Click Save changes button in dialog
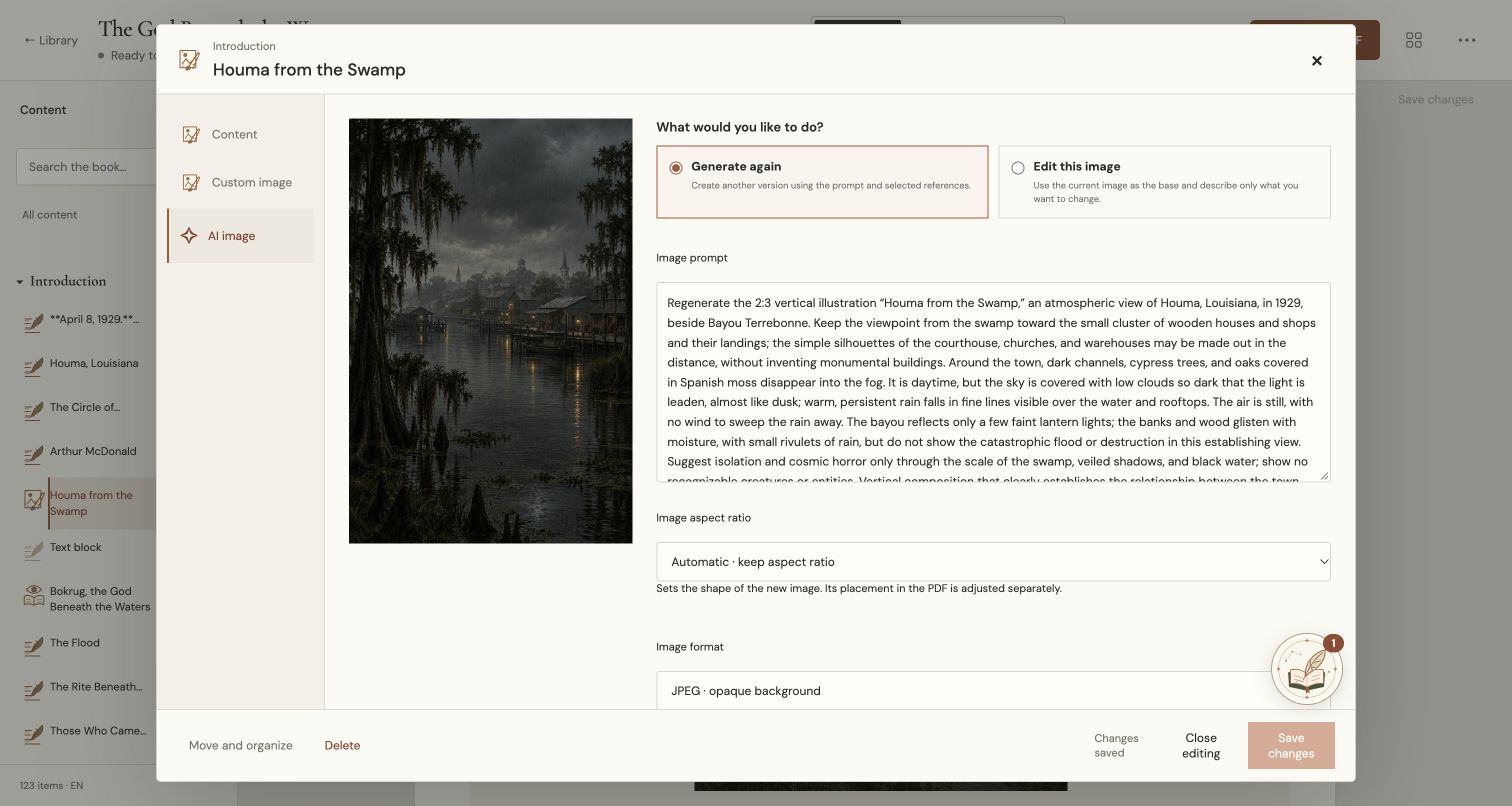 [1291, 745]
